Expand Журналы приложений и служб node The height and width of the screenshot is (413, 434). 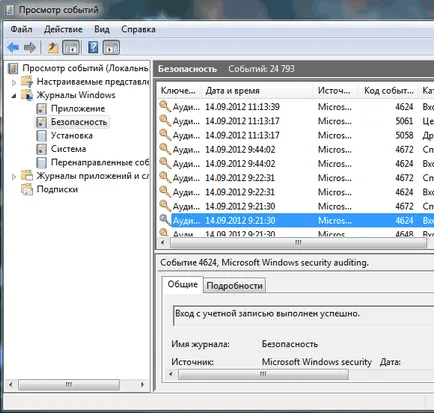14,177
